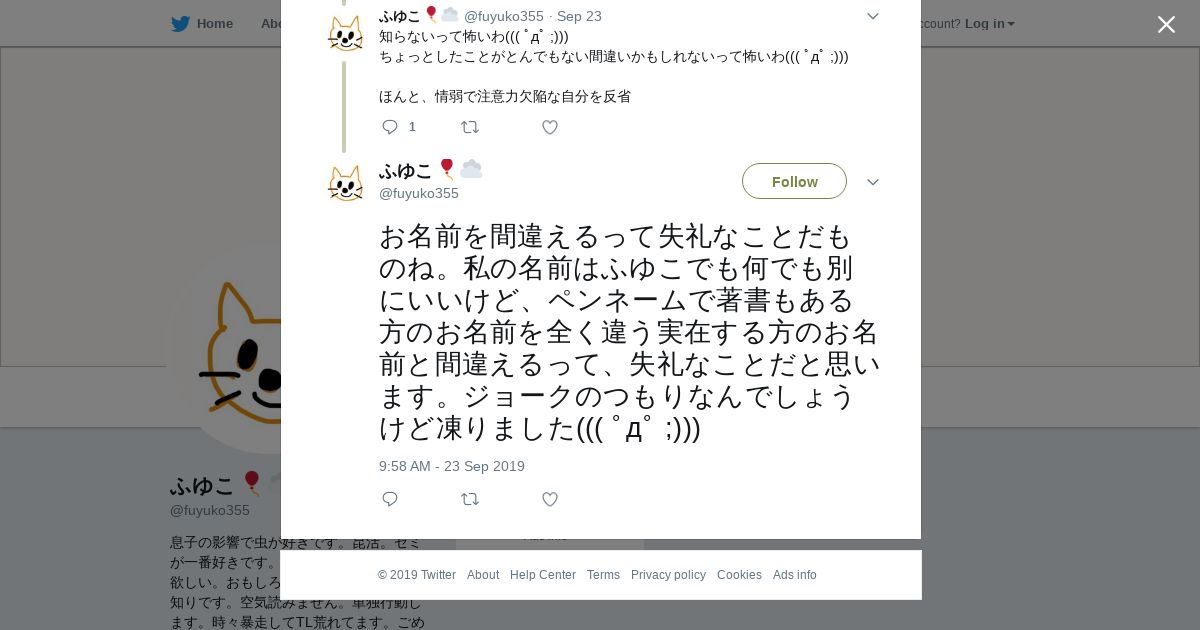Viewport: 1200px width, 630px height.
Task: Click the Twitter bird Home icon
Action: (180, 23)
